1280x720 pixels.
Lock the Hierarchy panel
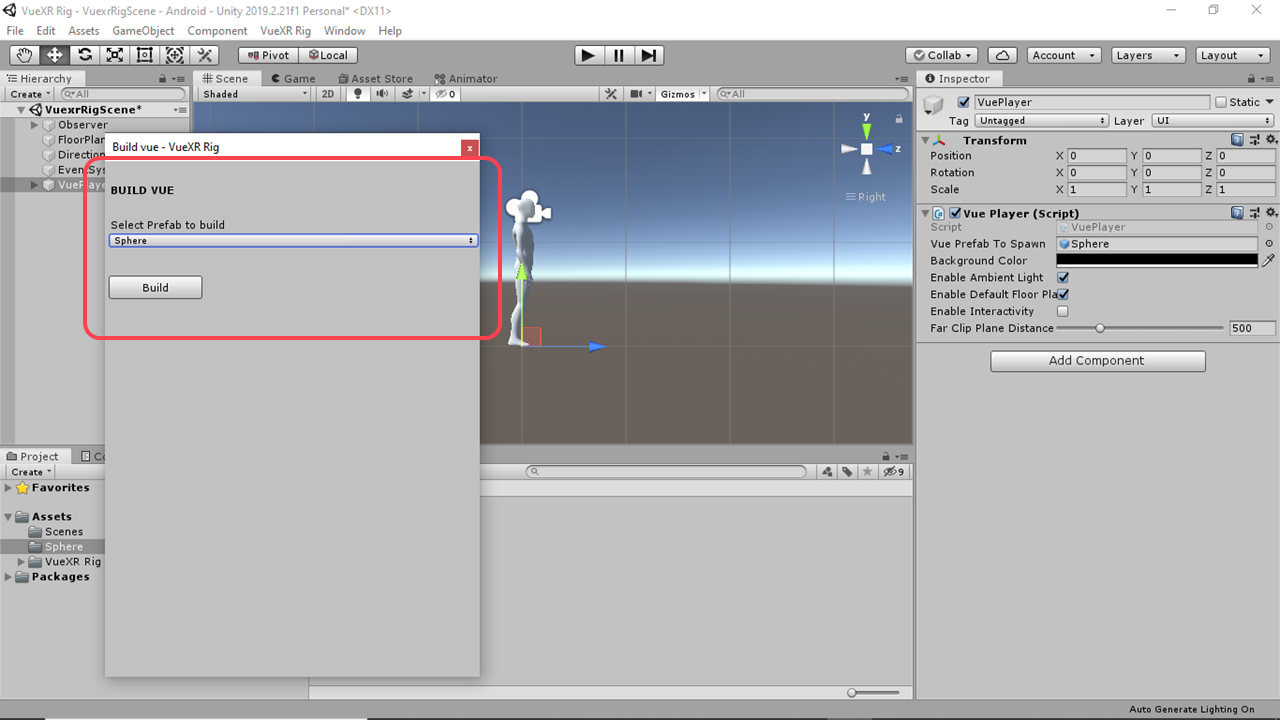(x=163, y=79)
